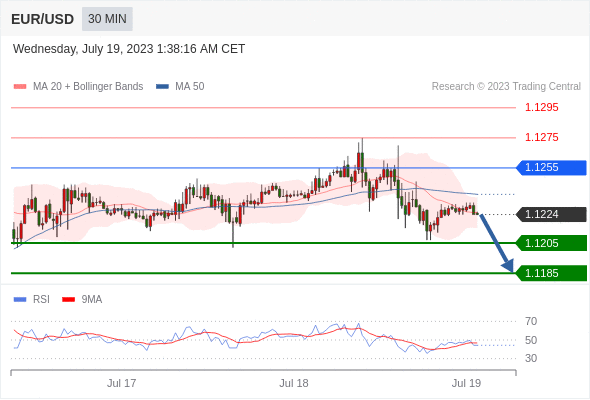Image resolution: width=590 pixels, height=400 pixels.
Task: Select the 1.1295 resistance price label
Action: tap(541, 108)
